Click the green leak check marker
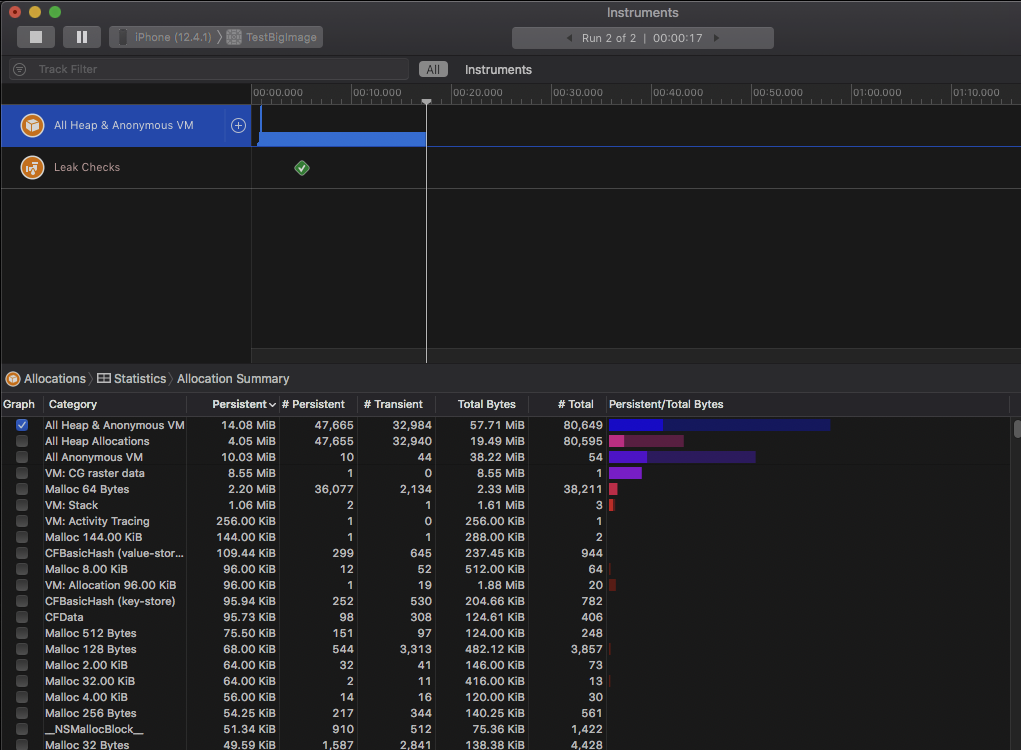1021x750 pixels. 301,168
